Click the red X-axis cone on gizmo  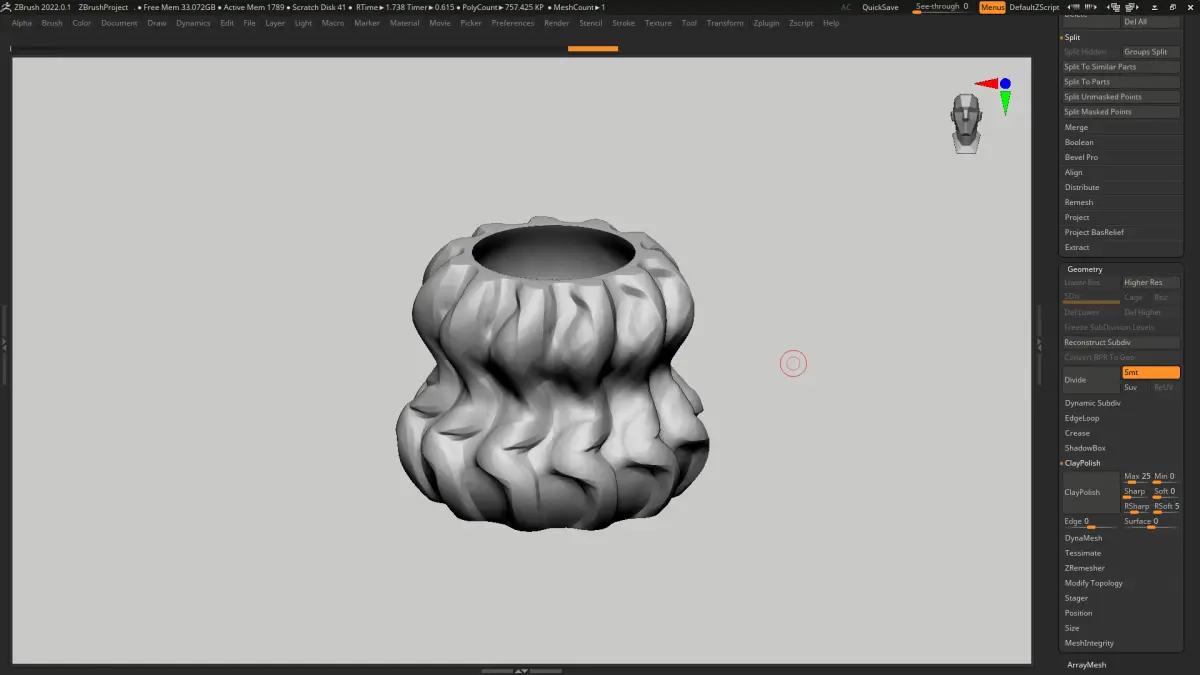986,84
